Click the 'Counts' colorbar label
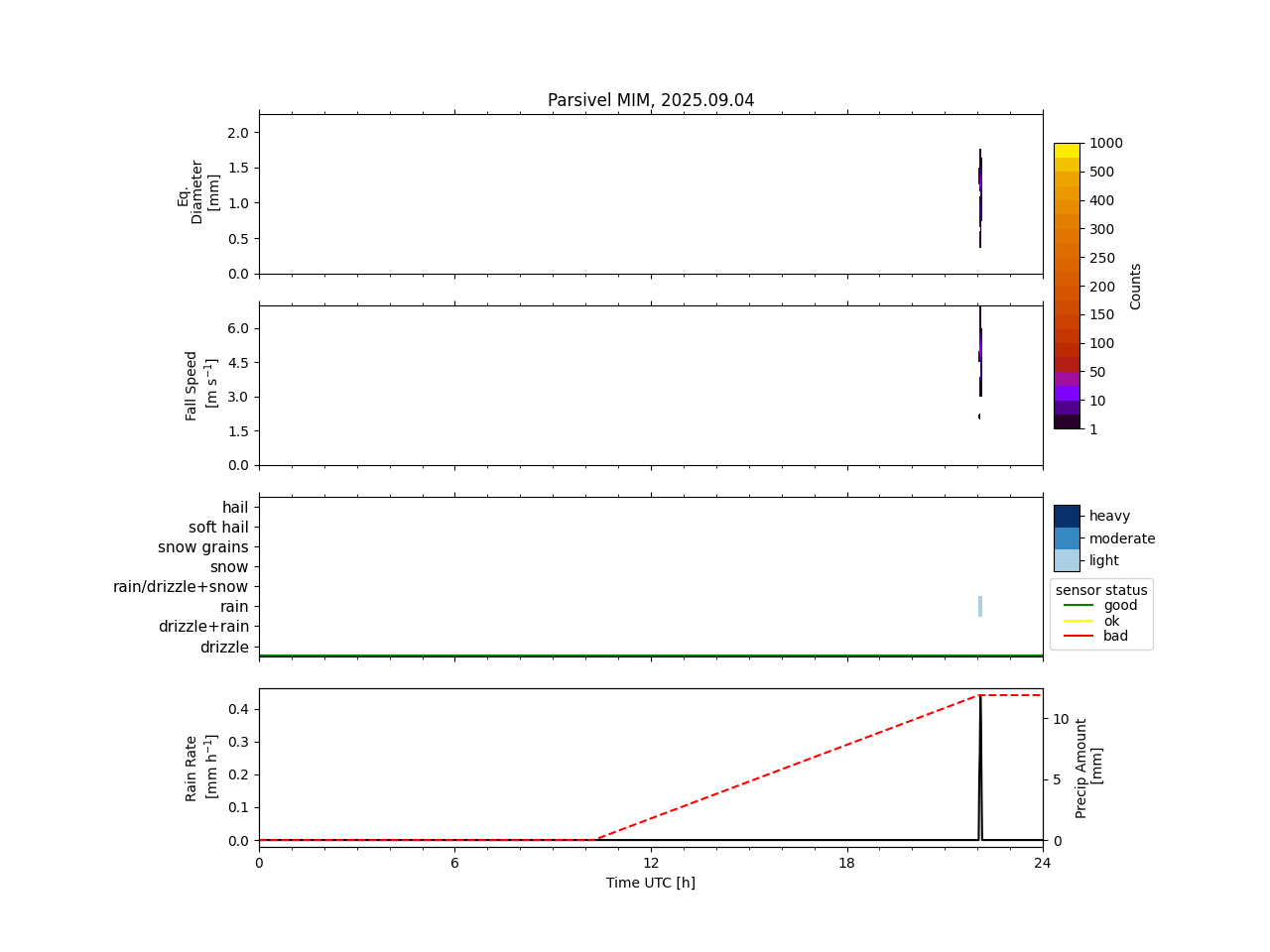The height and width of the screenshot is (952, 1270). 1136,286
